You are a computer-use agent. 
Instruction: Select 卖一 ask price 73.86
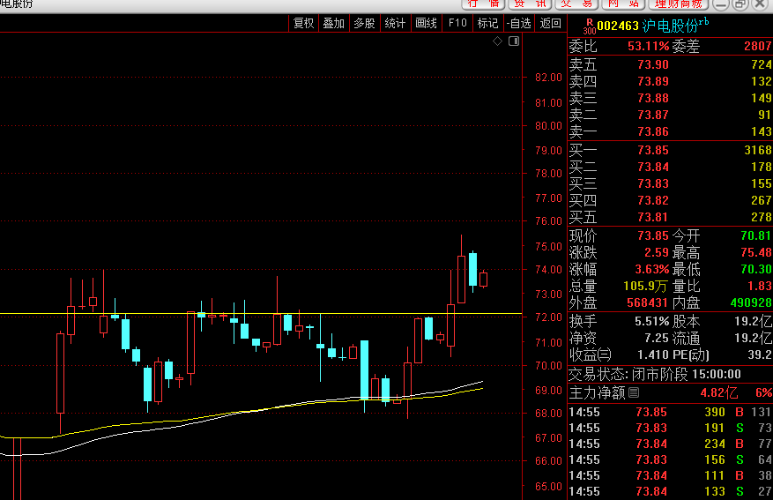(653, 132)
